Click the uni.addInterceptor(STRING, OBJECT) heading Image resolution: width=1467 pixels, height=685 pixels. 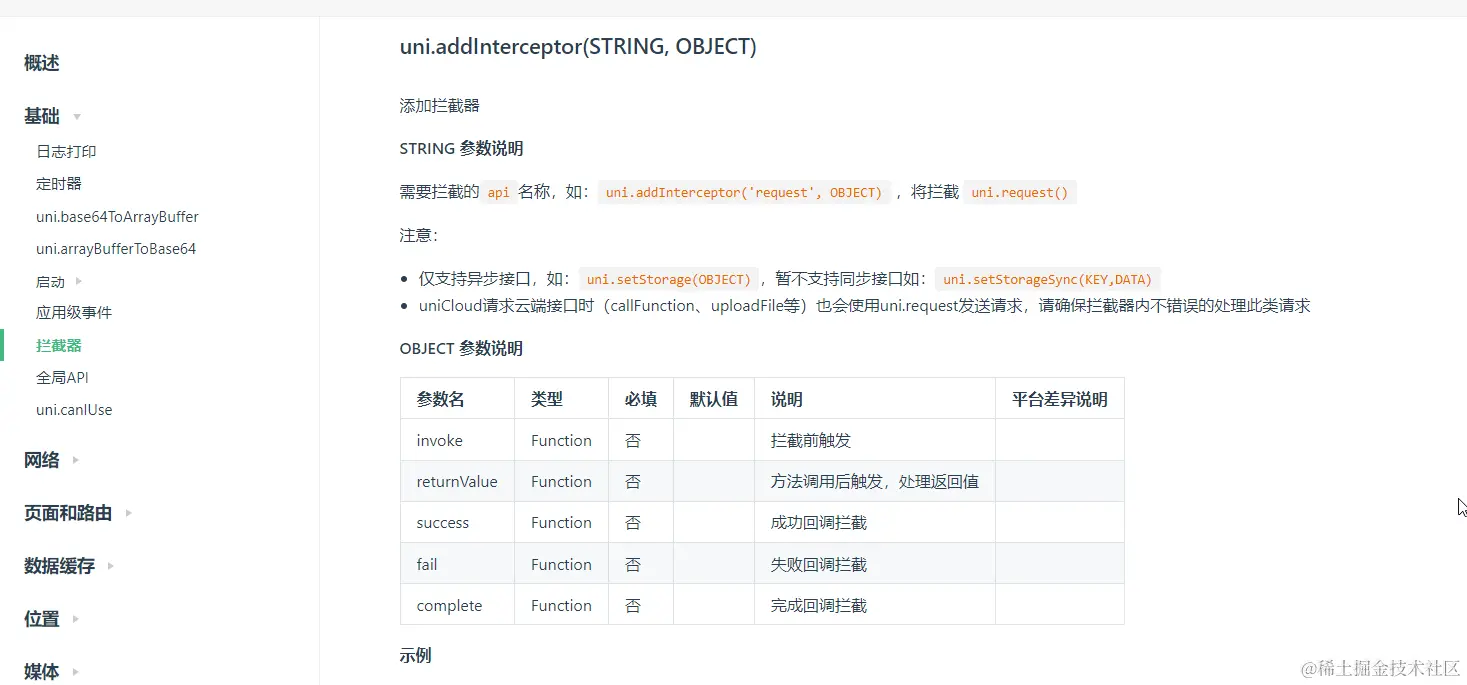(578, 46)
